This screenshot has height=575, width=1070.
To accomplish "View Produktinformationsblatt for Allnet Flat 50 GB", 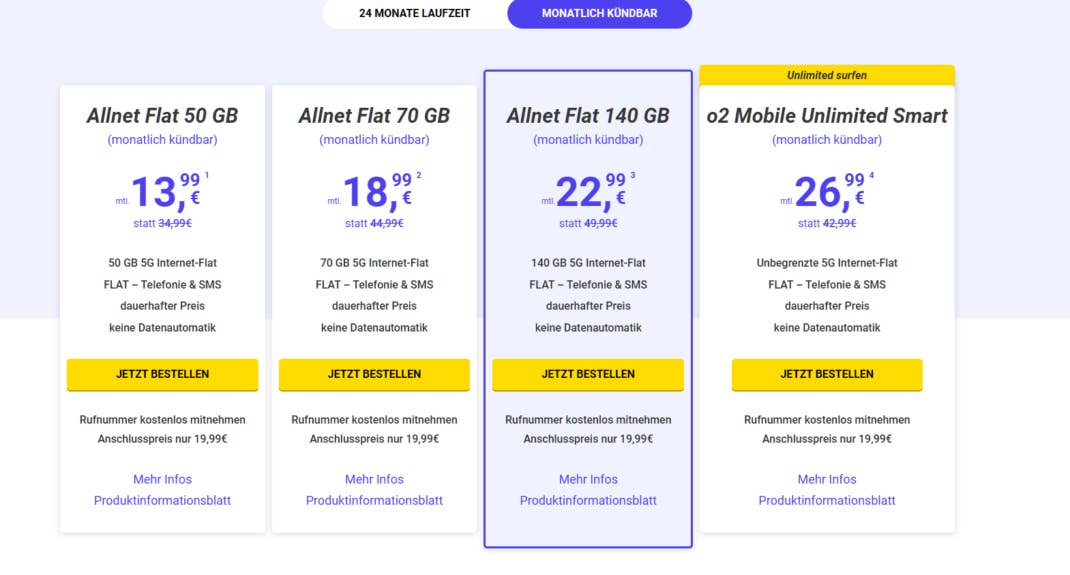I will [x=162, y=500].
